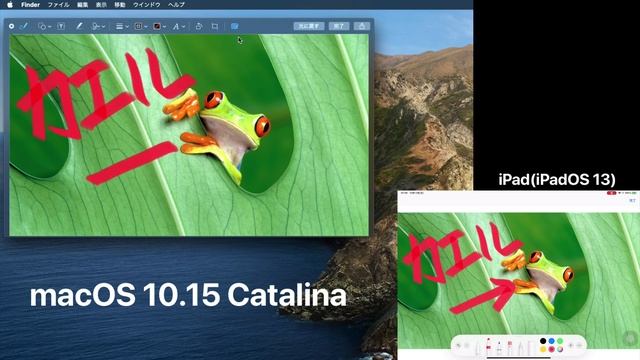Select the Text box tool
This screenshot has width=640, height=360.
(61, 26)
